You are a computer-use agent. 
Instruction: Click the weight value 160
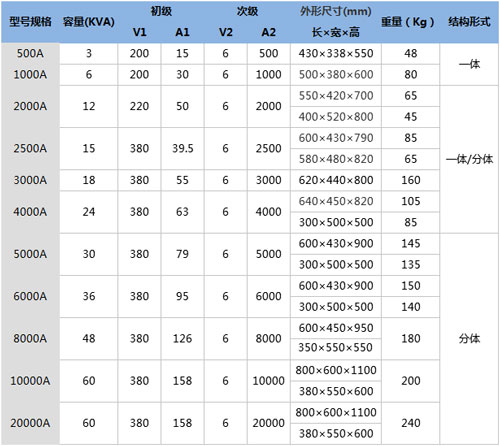coord(411,180)
